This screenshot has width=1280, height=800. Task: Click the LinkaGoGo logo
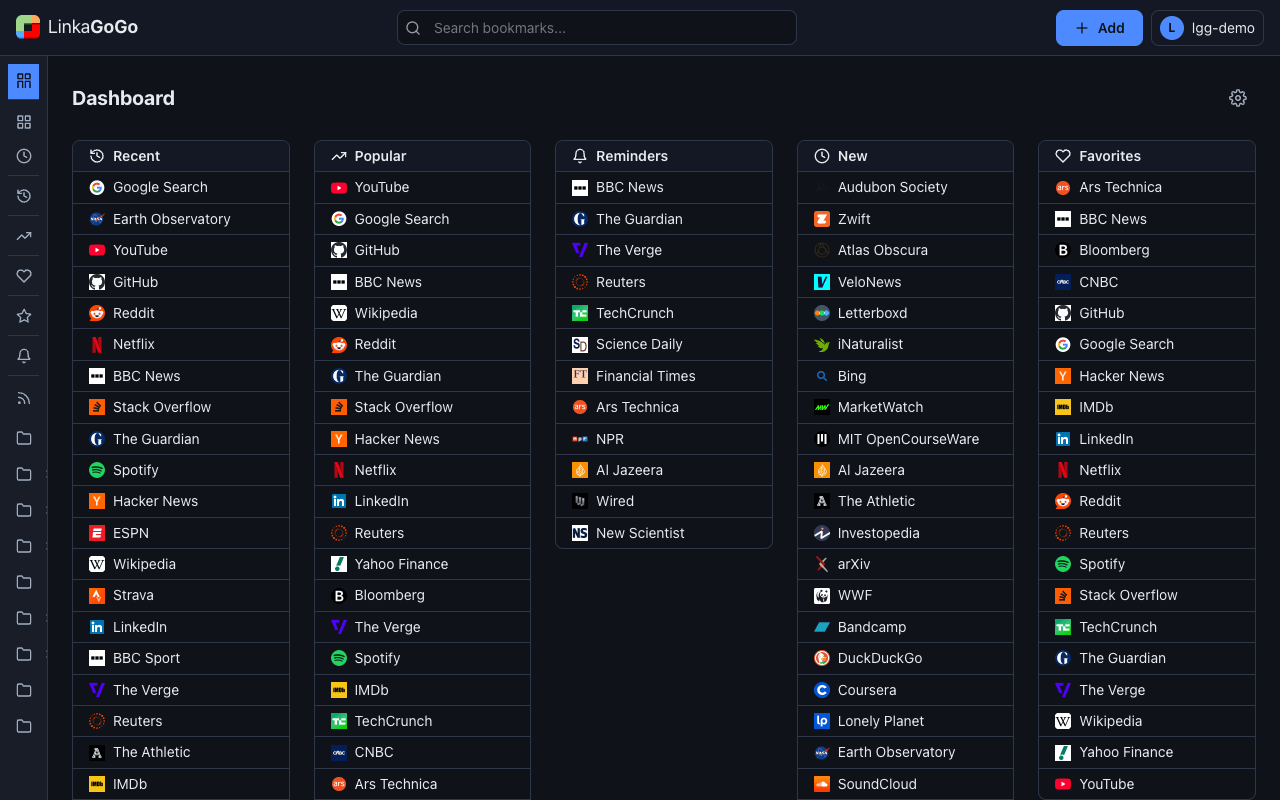(76, 27)
